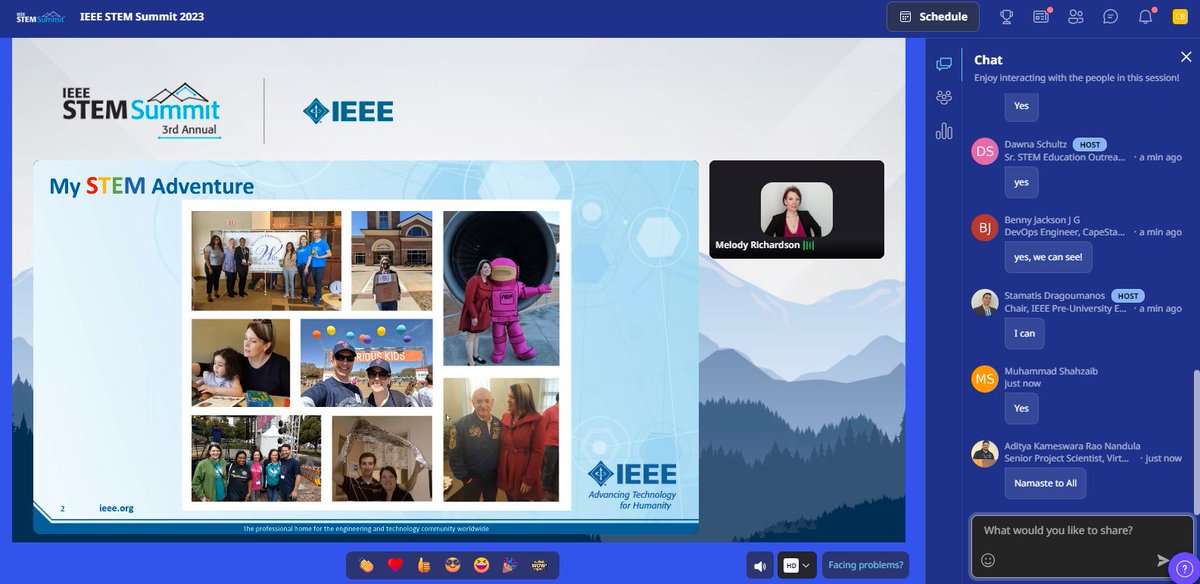Screen dimensions: 1200x584
Task: Click the 'I can' chat message
Action: click(x=1025, y=333)
